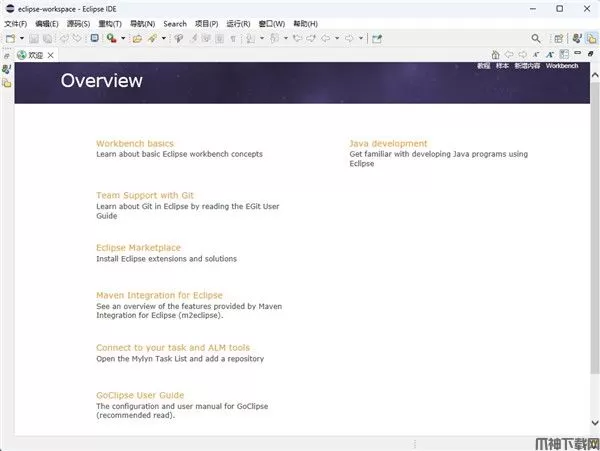Click the New file toolbar icon
Image resolution: width=600 pixels, height=451 pixels.
(9, 38)
